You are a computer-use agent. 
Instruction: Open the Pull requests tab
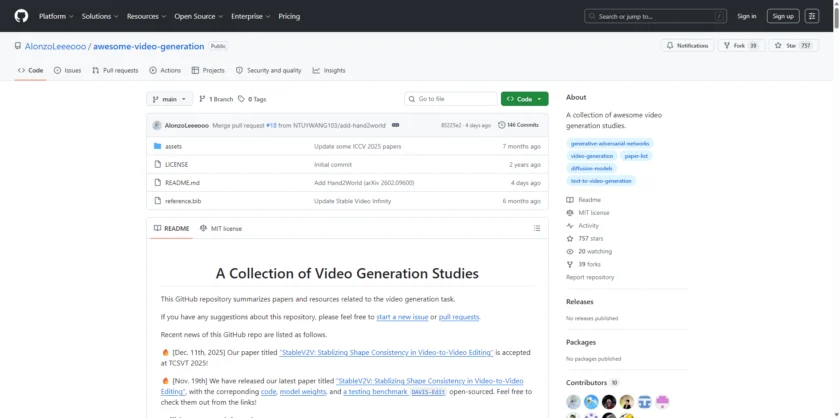click(115, 71)
